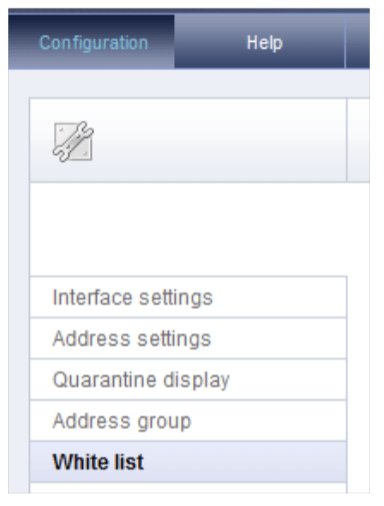The height and width of the screenshot is (506, 384).
Task: Click the "Address settings" text link
Action: click(132, 339)
